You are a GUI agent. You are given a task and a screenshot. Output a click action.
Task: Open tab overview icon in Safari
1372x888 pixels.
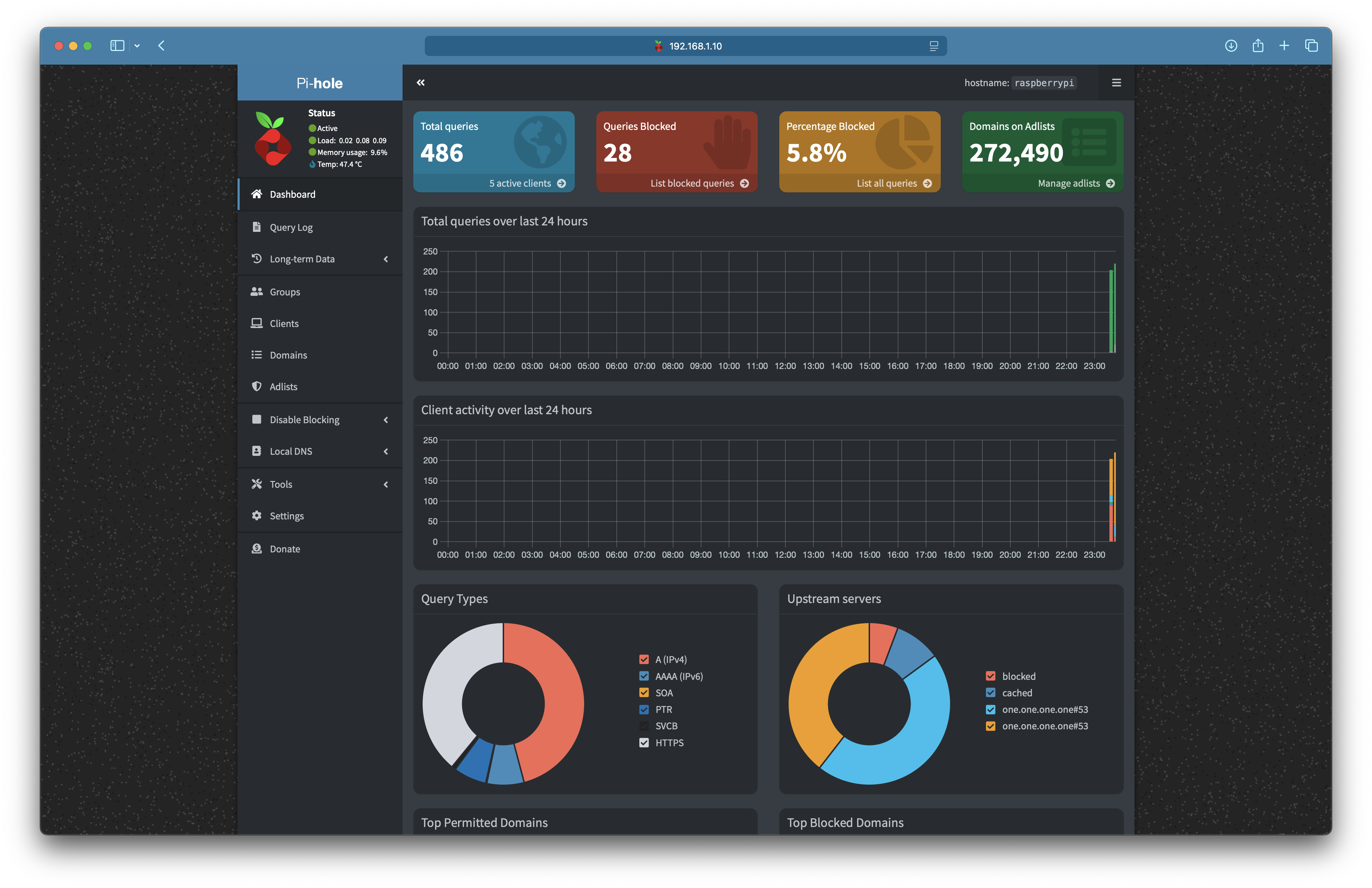click(1311, 46)
